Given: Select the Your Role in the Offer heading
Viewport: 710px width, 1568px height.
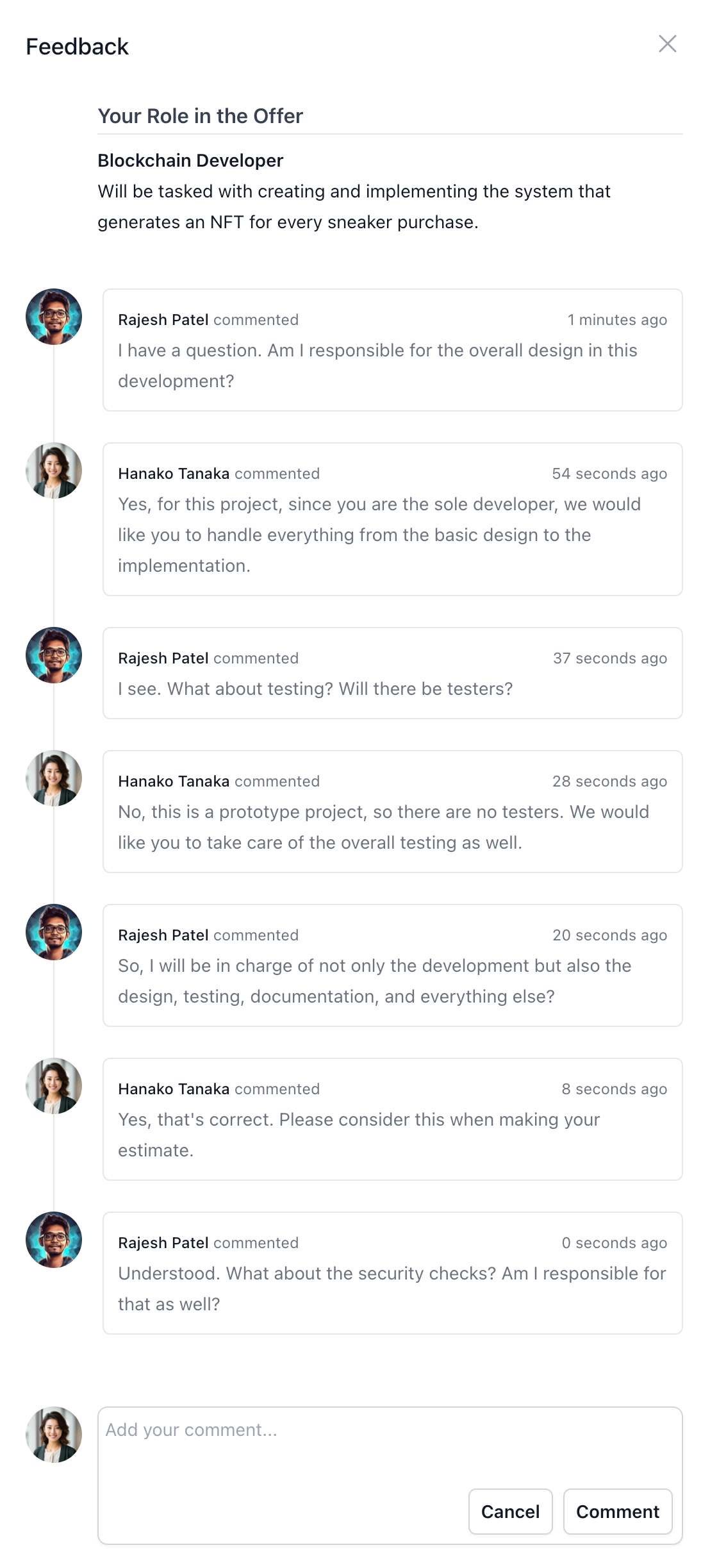Looking at the screenshot, I should coord(200,116).
